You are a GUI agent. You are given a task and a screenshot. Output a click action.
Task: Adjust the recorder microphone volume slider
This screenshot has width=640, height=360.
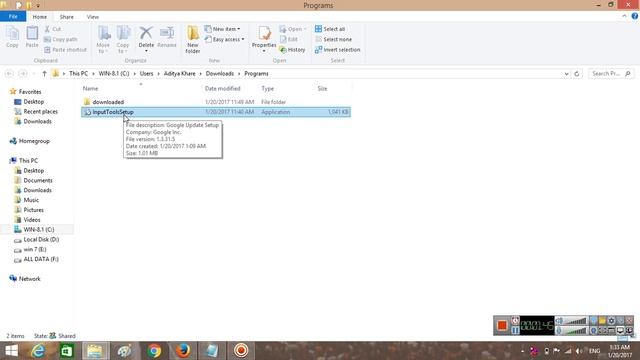[575, 331]
